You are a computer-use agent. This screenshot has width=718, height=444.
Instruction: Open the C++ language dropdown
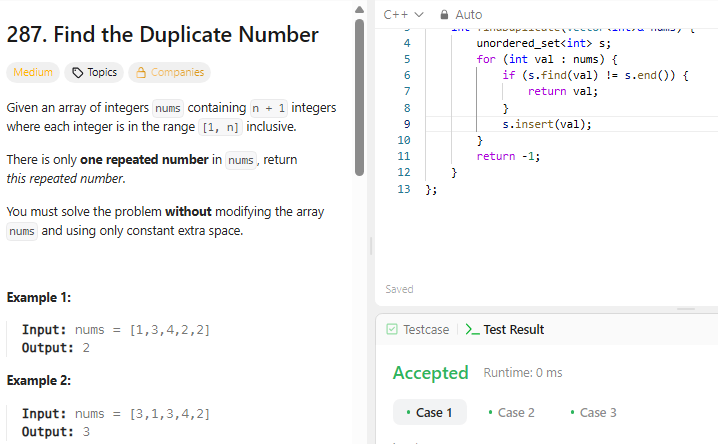[403, 15]
